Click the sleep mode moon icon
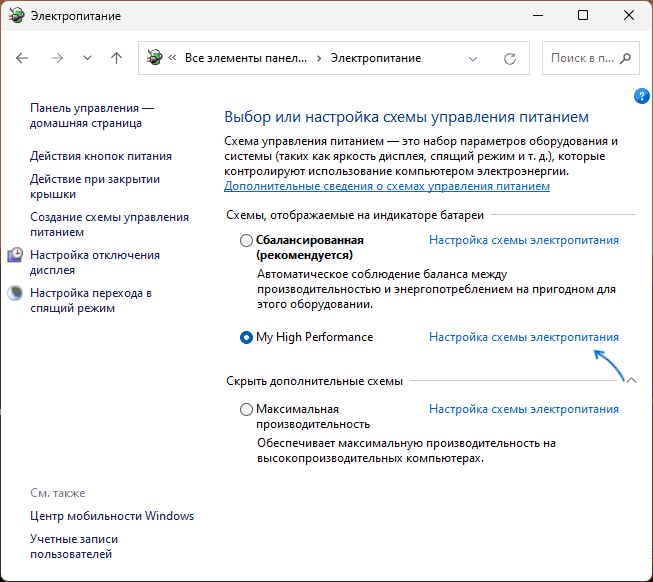Screen dimensions: 653x582 coord(15,293)
